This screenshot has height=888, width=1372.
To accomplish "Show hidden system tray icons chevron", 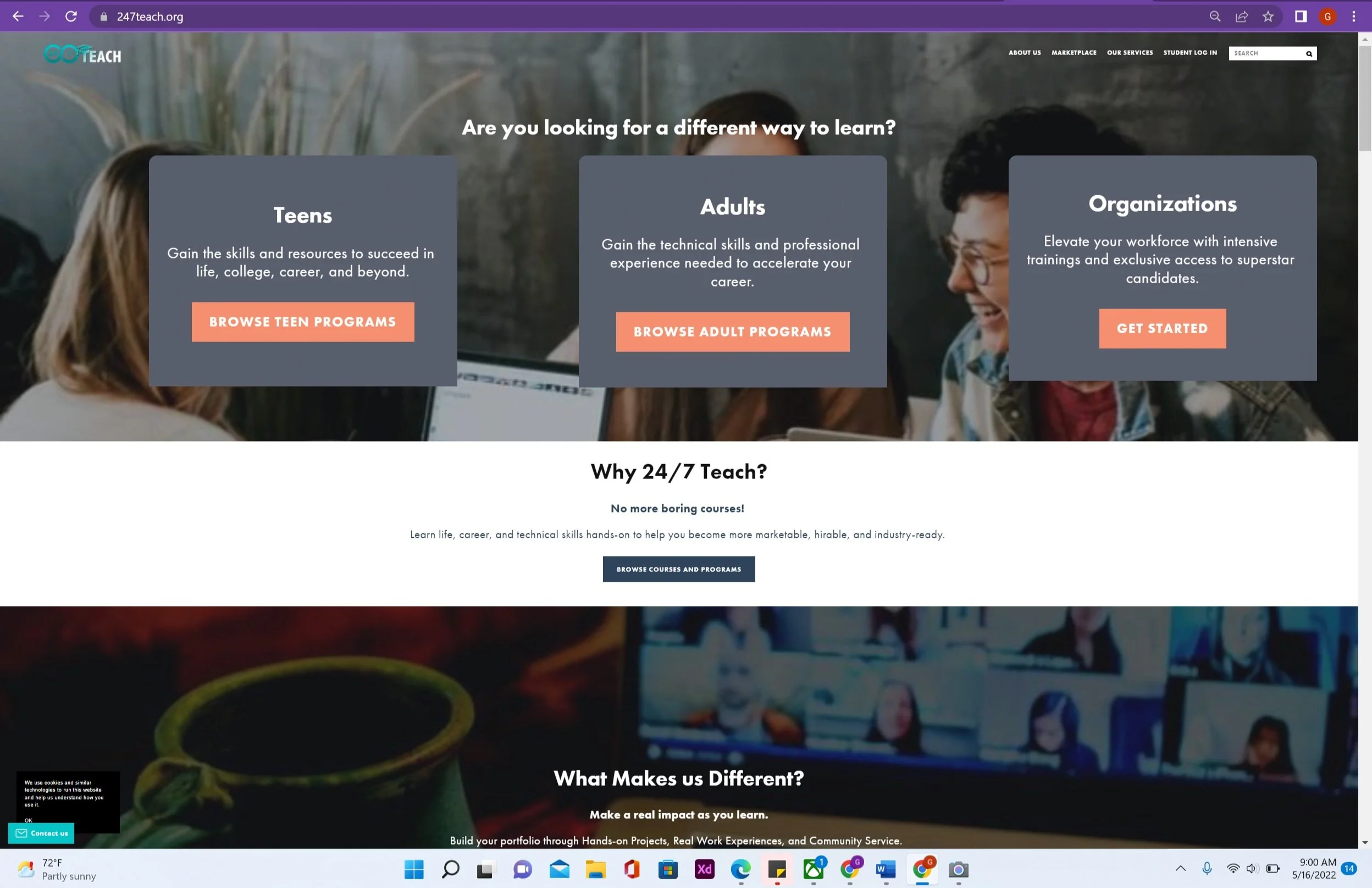I will [1180, 868].
